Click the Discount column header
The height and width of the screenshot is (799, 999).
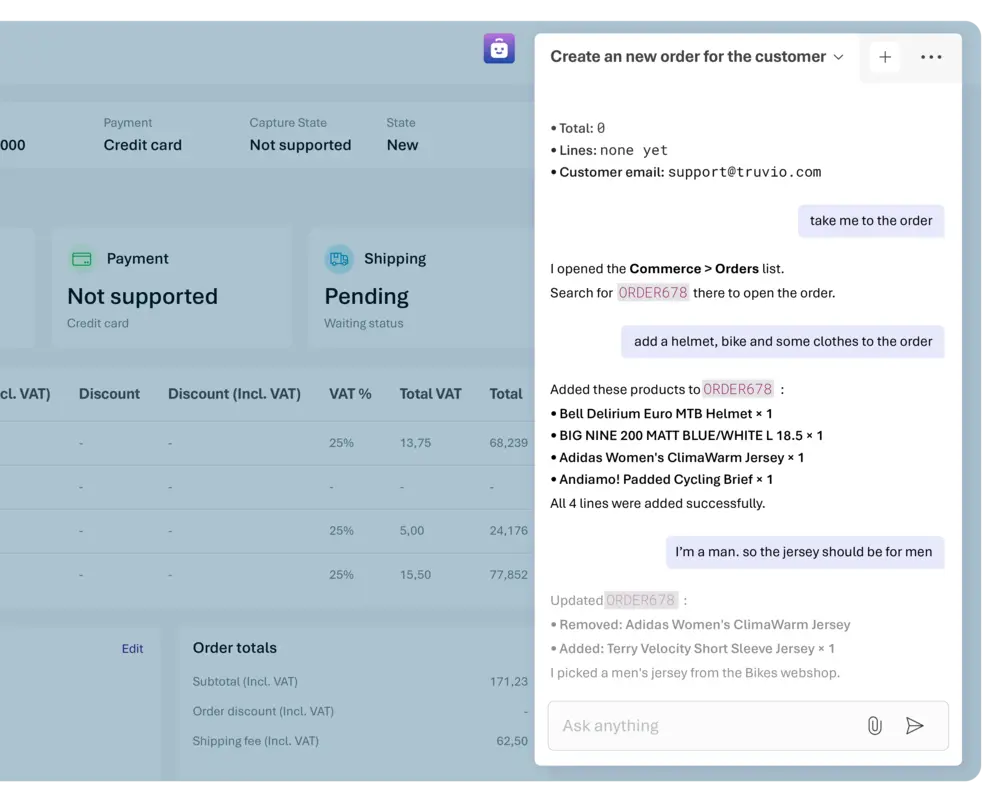[x=109, y=394]
